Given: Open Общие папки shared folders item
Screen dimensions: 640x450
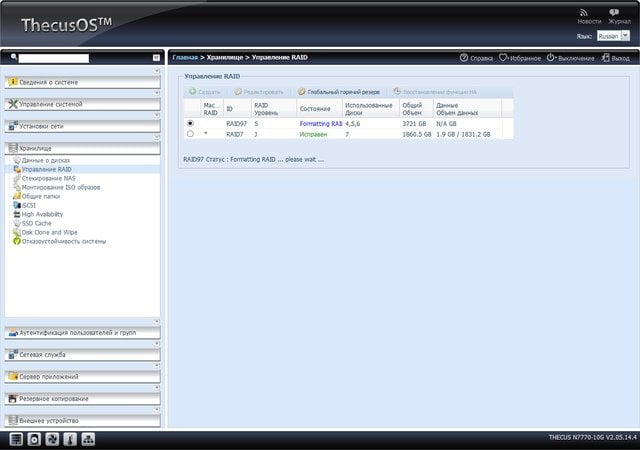Looking at the screenshot, I should point(40,196).
